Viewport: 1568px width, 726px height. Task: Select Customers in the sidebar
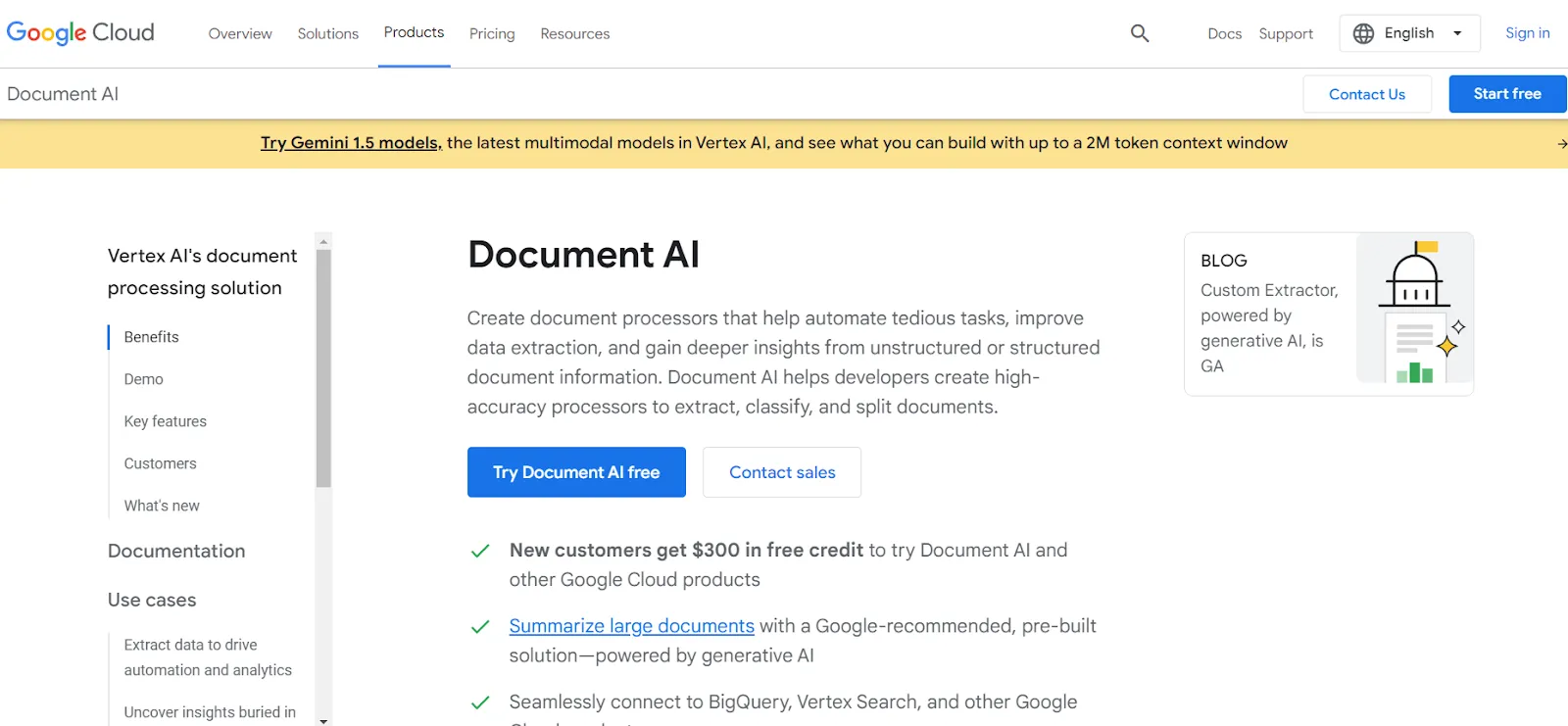click(160, 463)
